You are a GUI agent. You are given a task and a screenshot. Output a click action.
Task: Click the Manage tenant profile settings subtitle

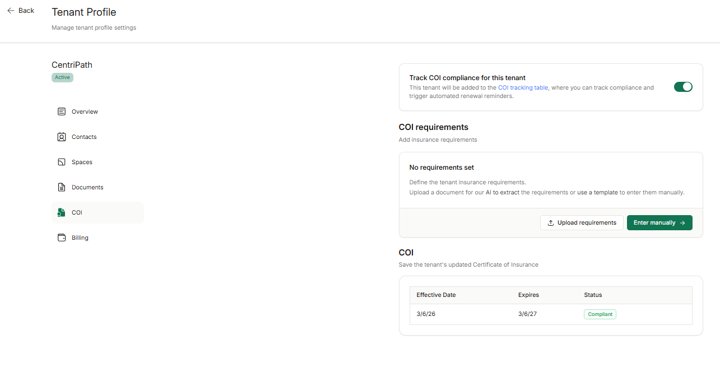click(94, 28)
